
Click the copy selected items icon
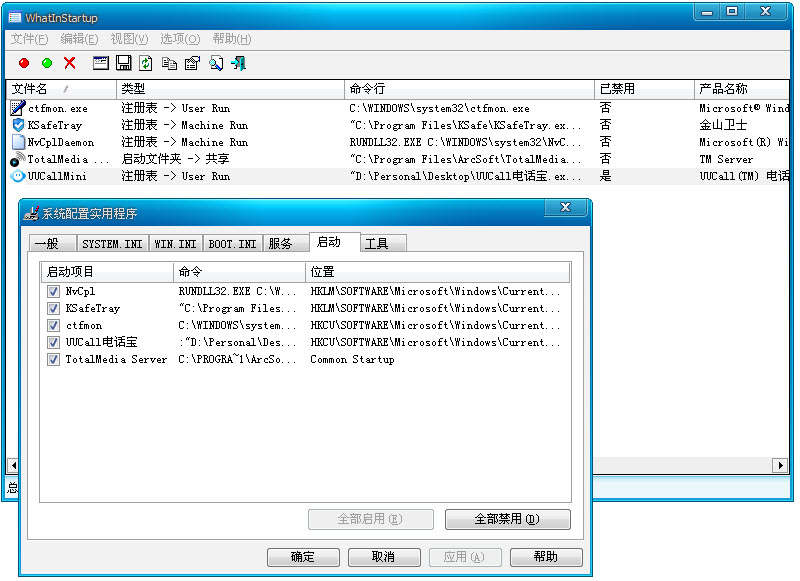click(x=169, y=63)
